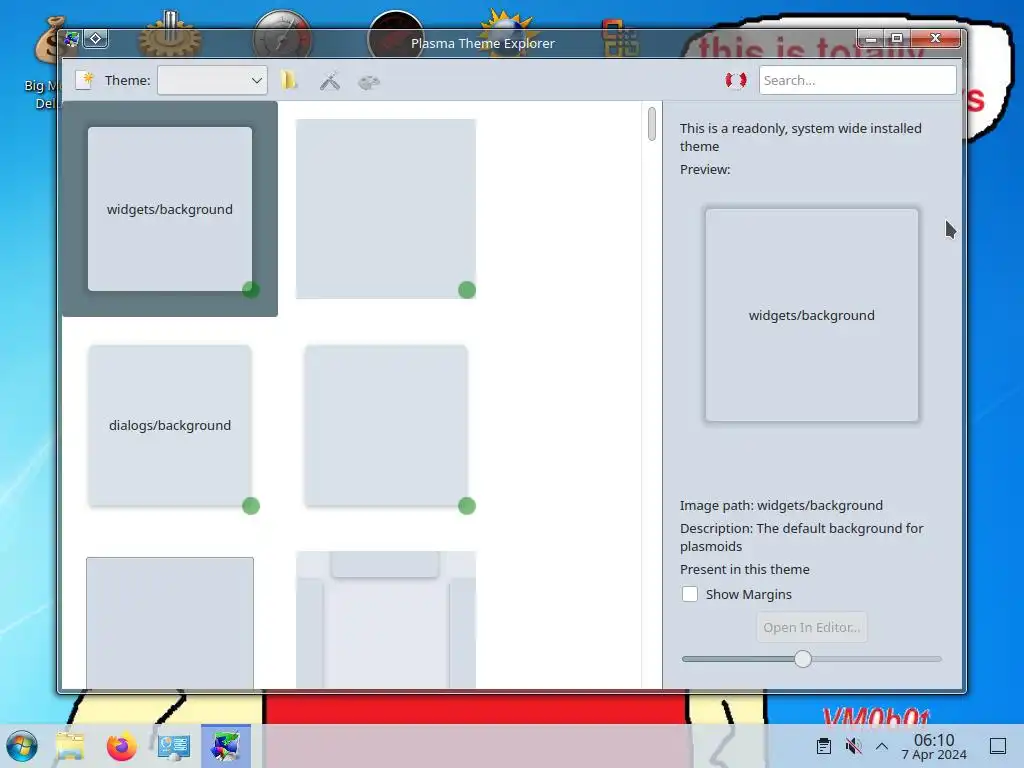Click green dot on tile right of dialogs/background
The height and width of the screenshot is (768, 1024).
pos(467,505)
